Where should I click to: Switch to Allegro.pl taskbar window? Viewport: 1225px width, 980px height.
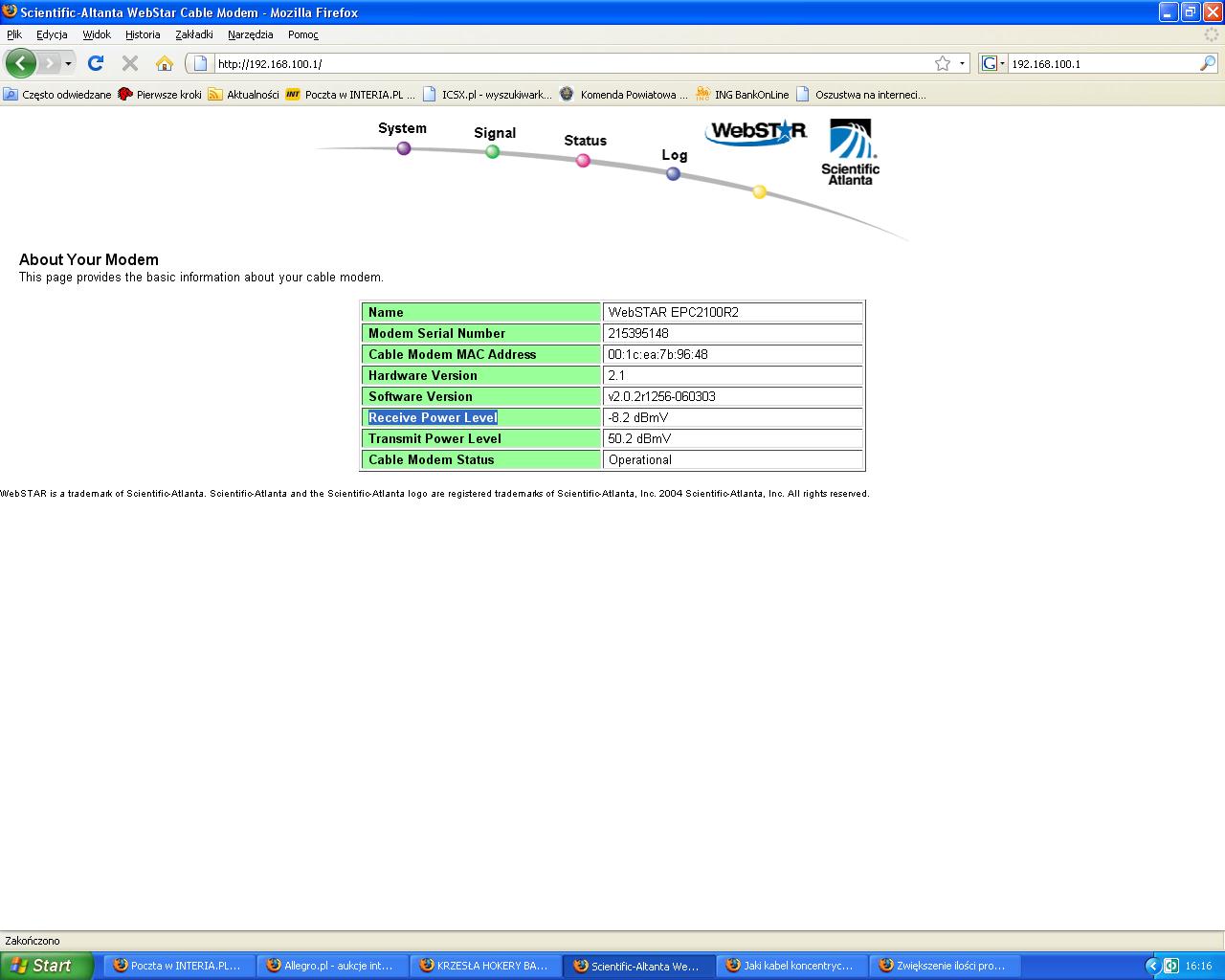tap(332, 966)
